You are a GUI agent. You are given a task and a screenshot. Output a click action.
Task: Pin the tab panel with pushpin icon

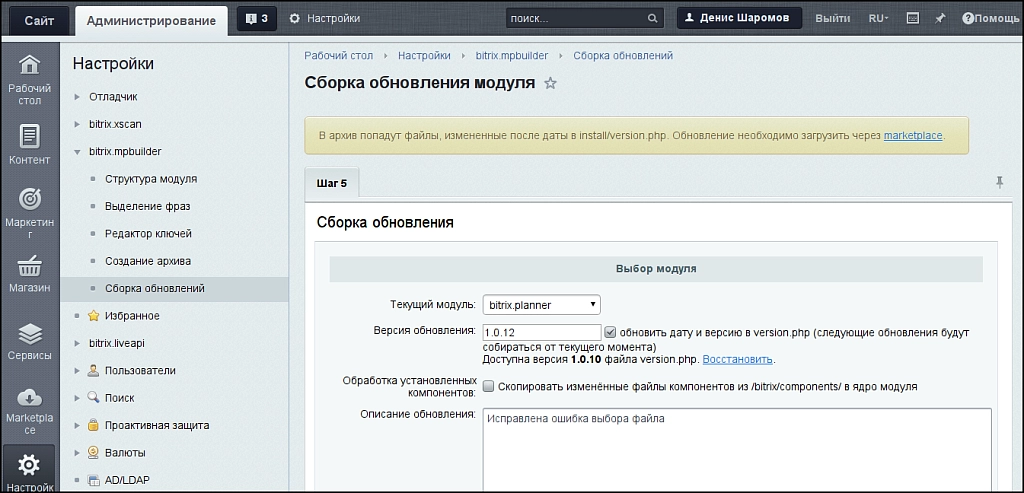999,182
